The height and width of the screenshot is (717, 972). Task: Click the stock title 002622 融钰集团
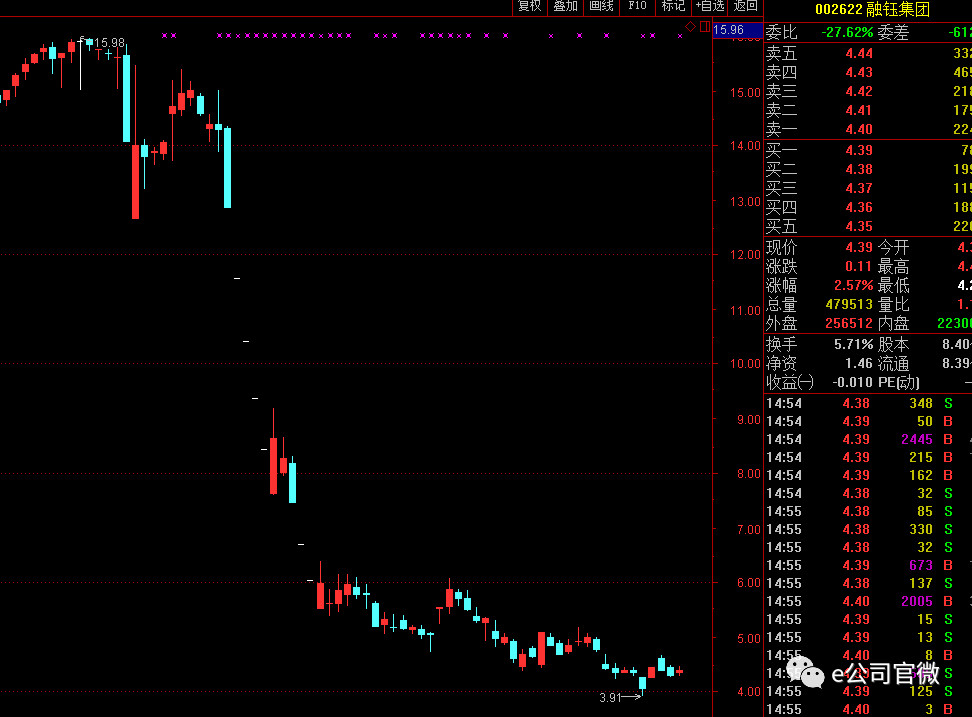[872, 10]
